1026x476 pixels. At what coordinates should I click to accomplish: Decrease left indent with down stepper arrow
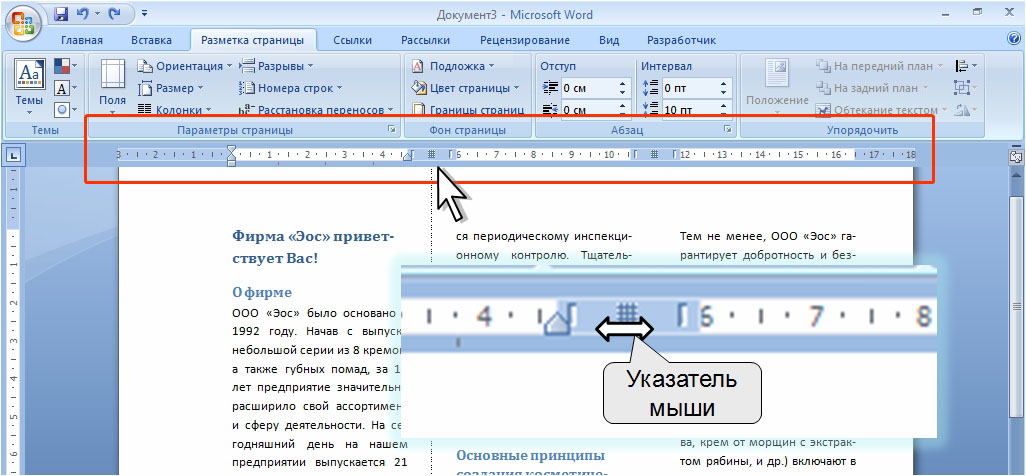[x=623, y=92]
